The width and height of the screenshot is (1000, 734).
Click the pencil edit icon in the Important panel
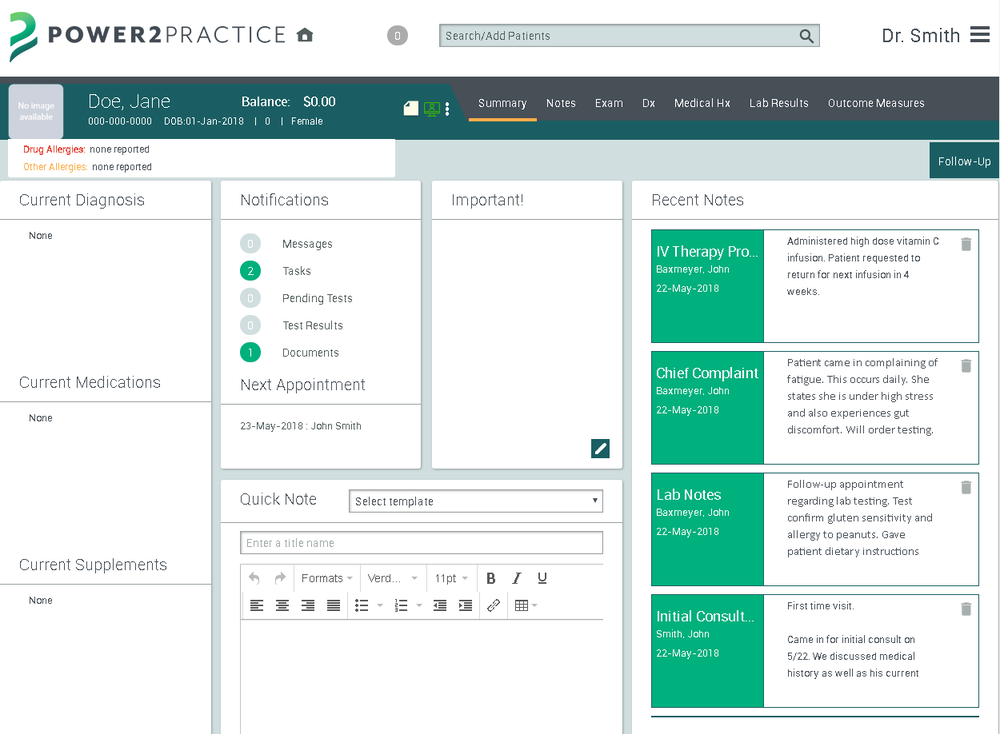[x=600, y=448]
